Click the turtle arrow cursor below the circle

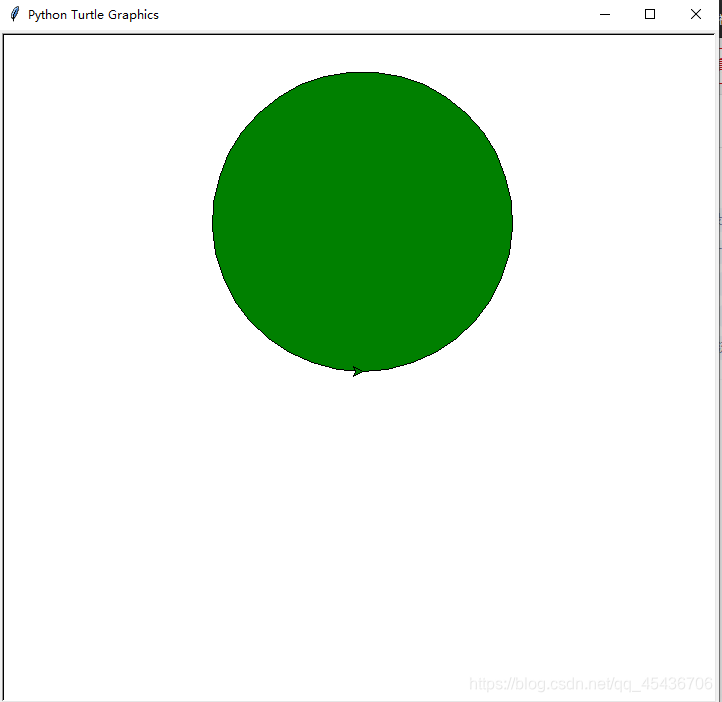[x=357, y=371]
